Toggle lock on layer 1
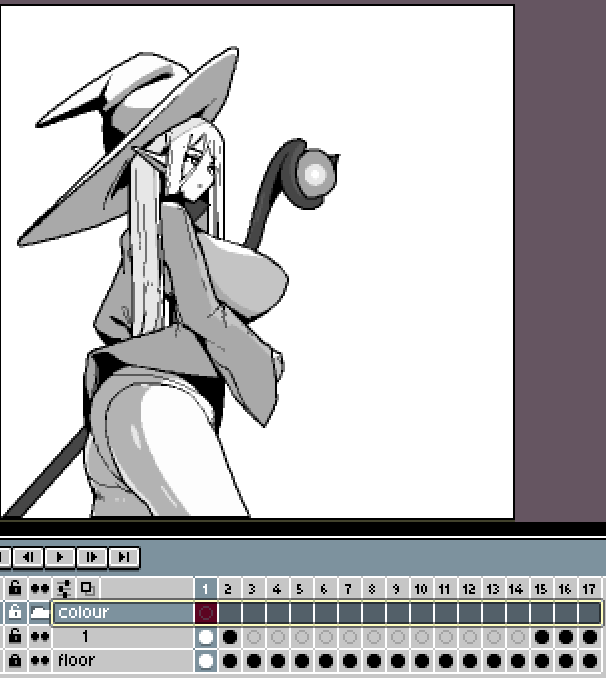The height and width of the screenshot is (678, 606). 15,636
